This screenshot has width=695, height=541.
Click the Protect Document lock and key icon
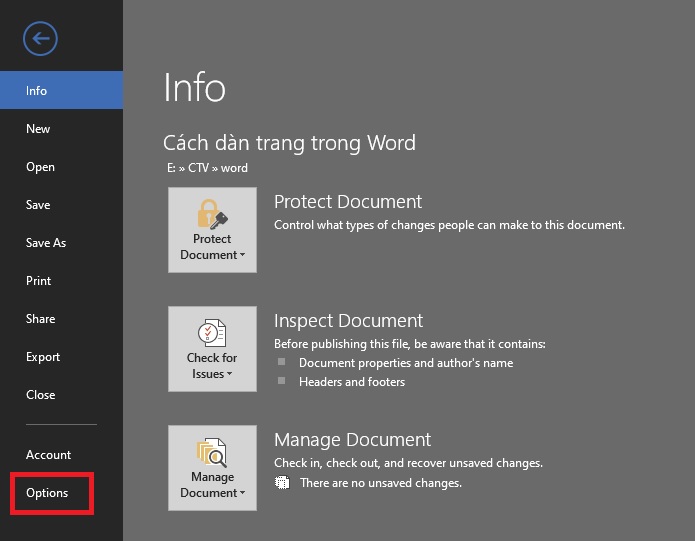(212, 213)
